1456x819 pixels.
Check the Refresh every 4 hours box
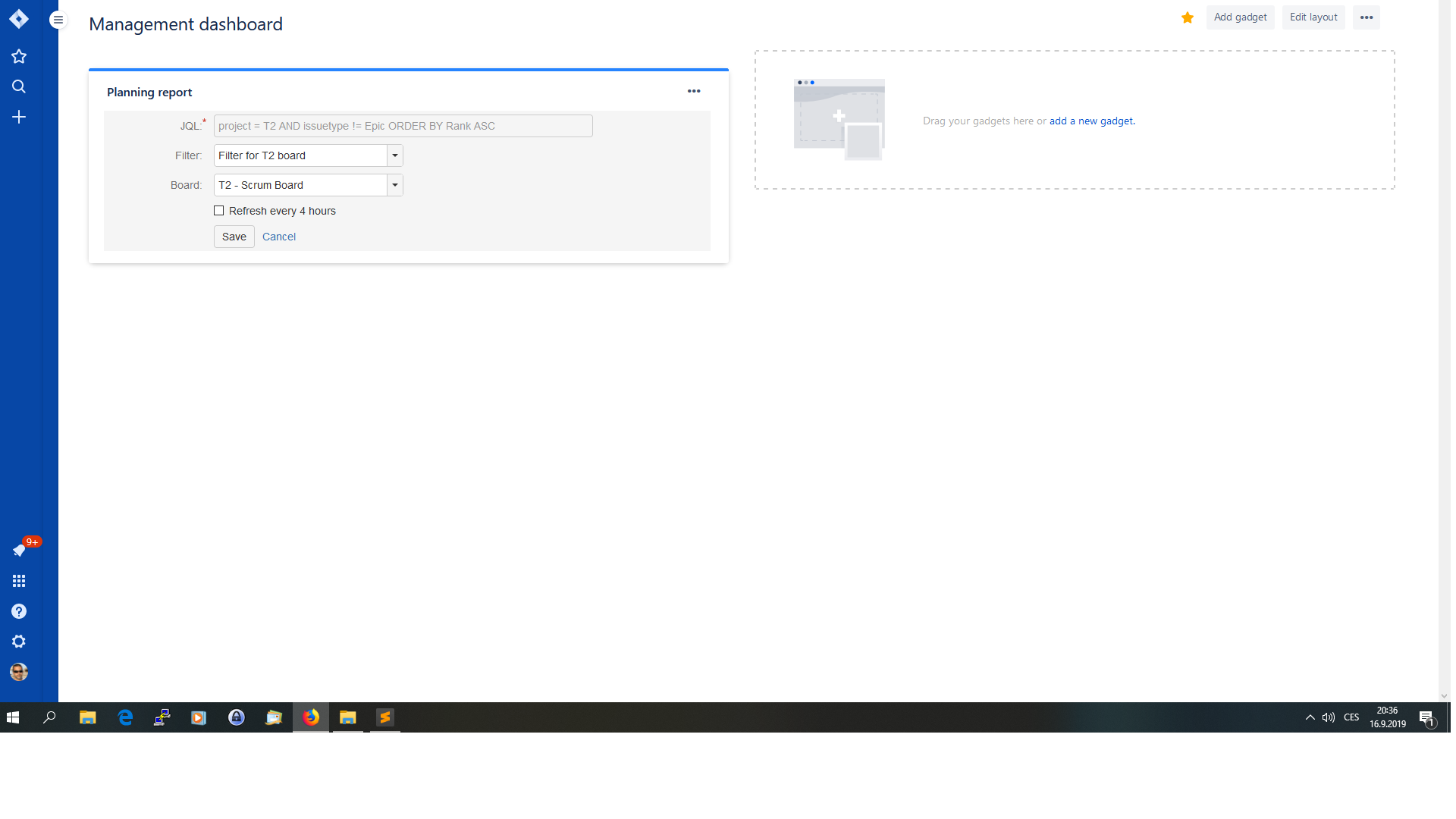coord(219,211)
